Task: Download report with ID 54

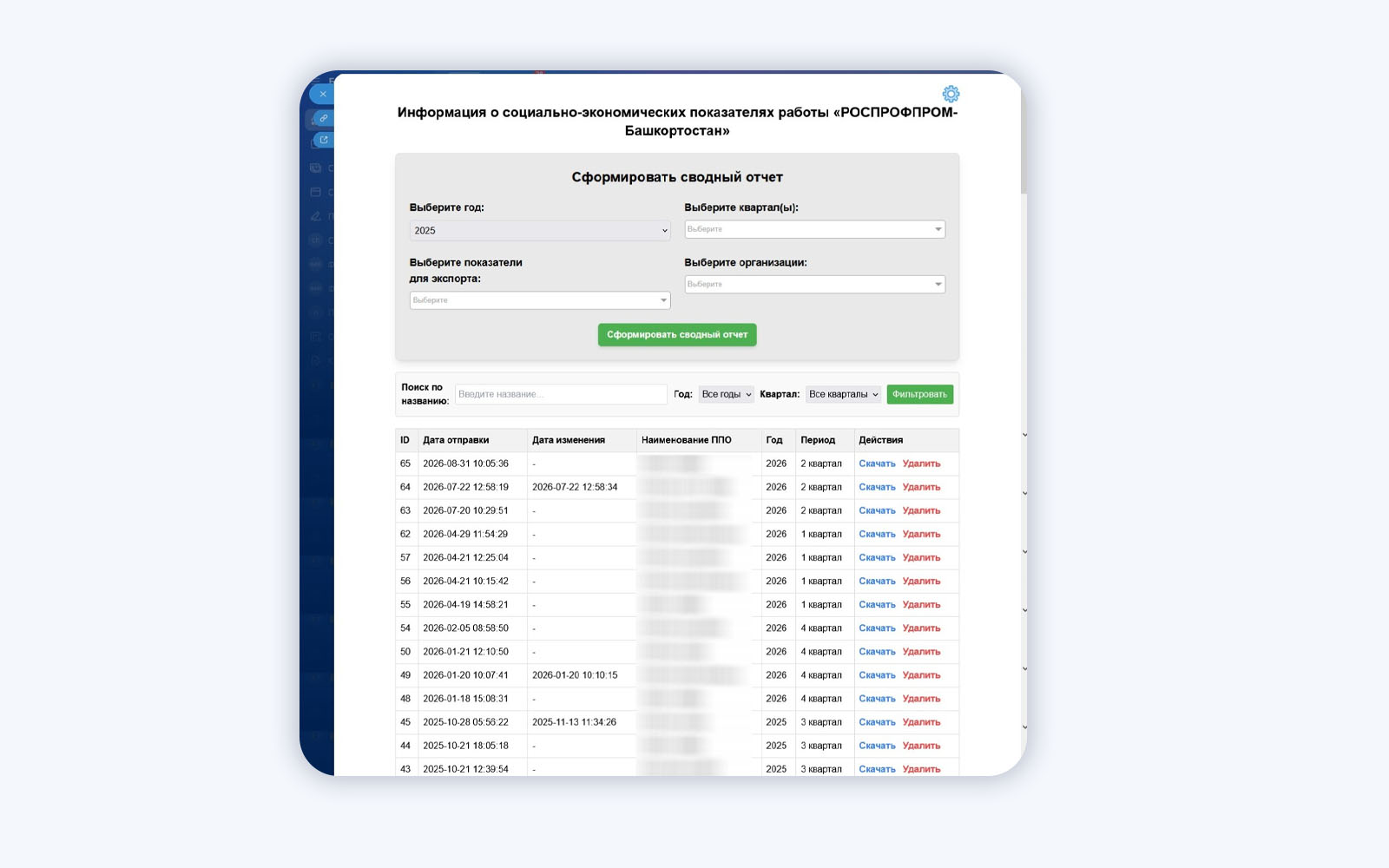Action: pyautogui.click(x=877, y=628)
